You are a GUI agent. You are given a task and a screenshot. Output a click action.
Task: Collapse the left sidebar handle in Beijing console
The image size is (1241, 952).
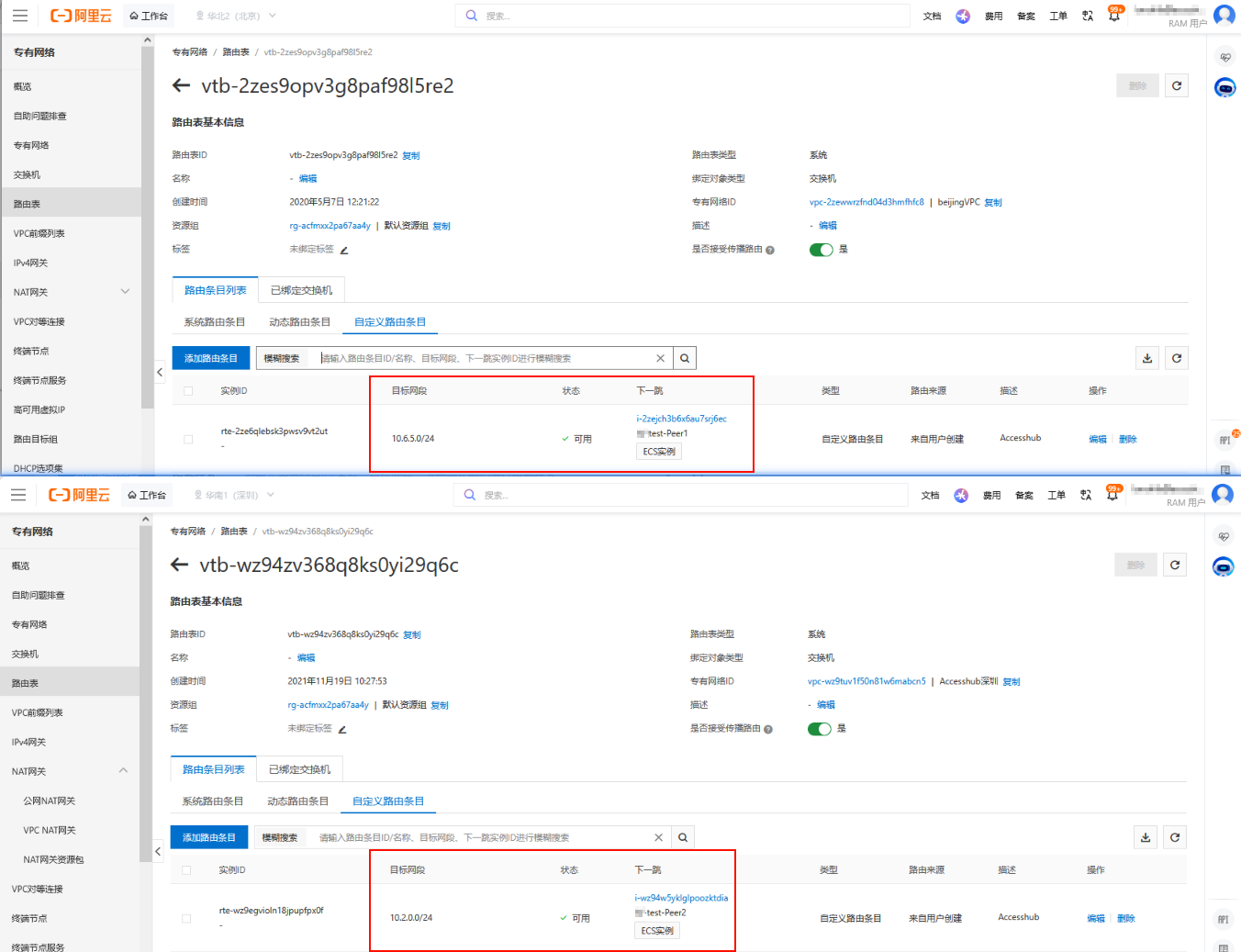[160, 372]
